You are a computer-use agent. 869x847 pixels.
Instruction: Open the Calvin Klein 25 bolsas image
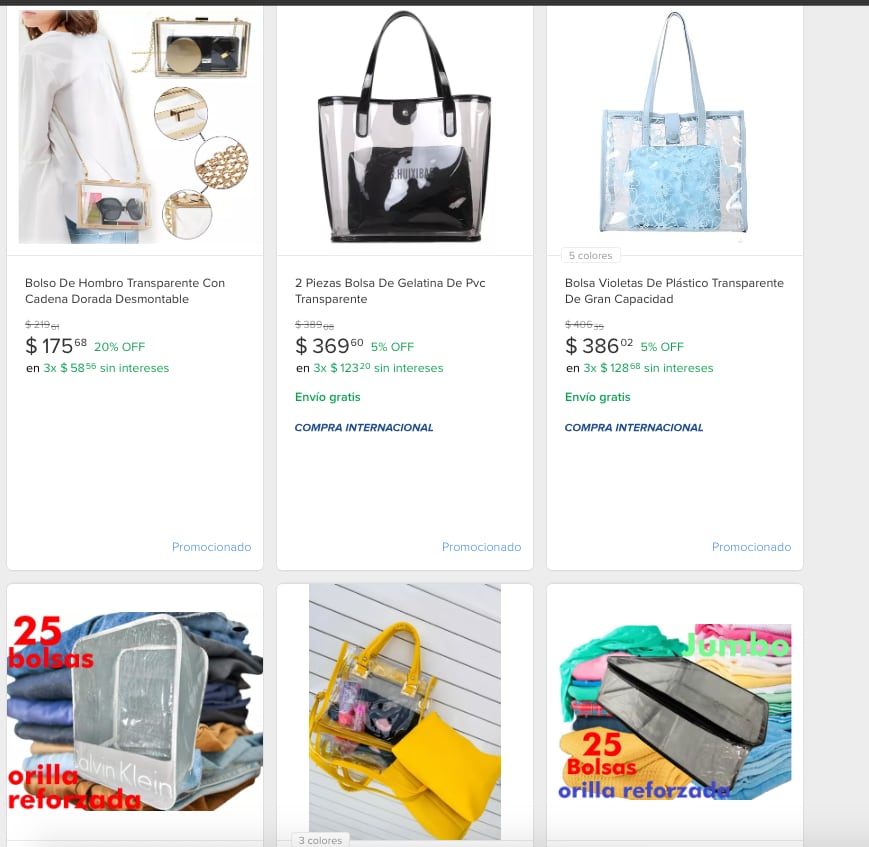click(135, 711)
